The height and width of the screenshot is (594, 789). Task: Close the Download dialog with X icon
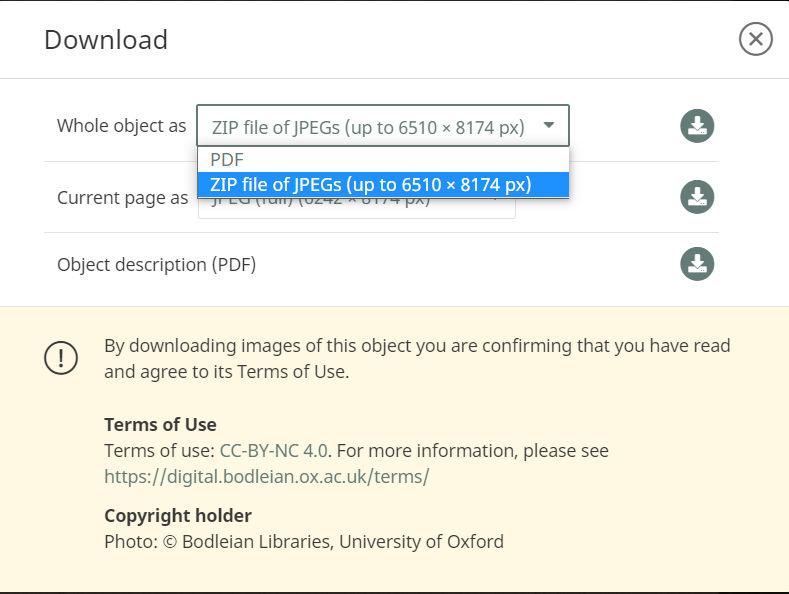coord(755,39)
